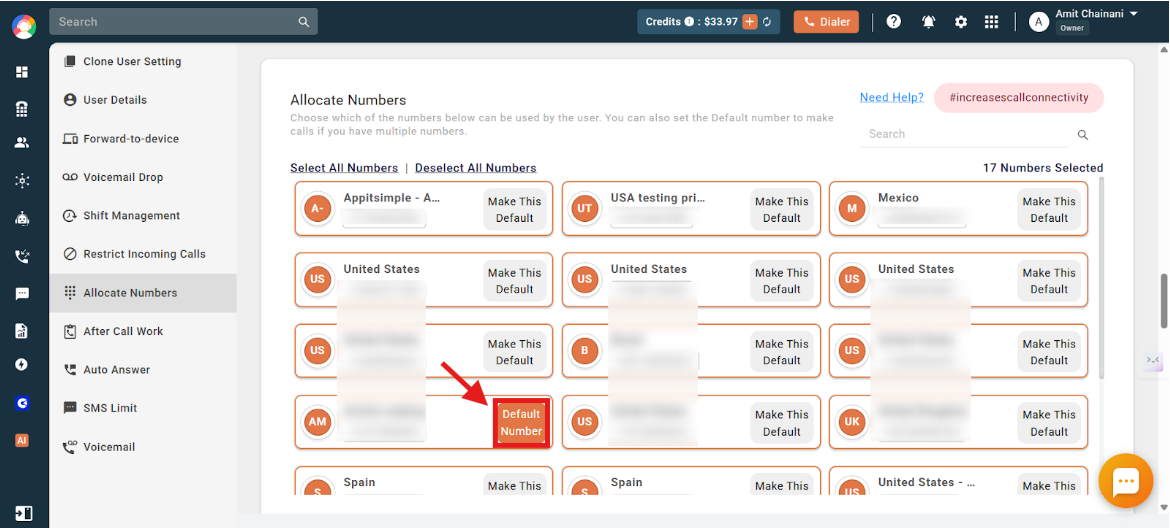The image size is (1170, 528).
Task: Open the apps grid icon
Action: (991, 22)
